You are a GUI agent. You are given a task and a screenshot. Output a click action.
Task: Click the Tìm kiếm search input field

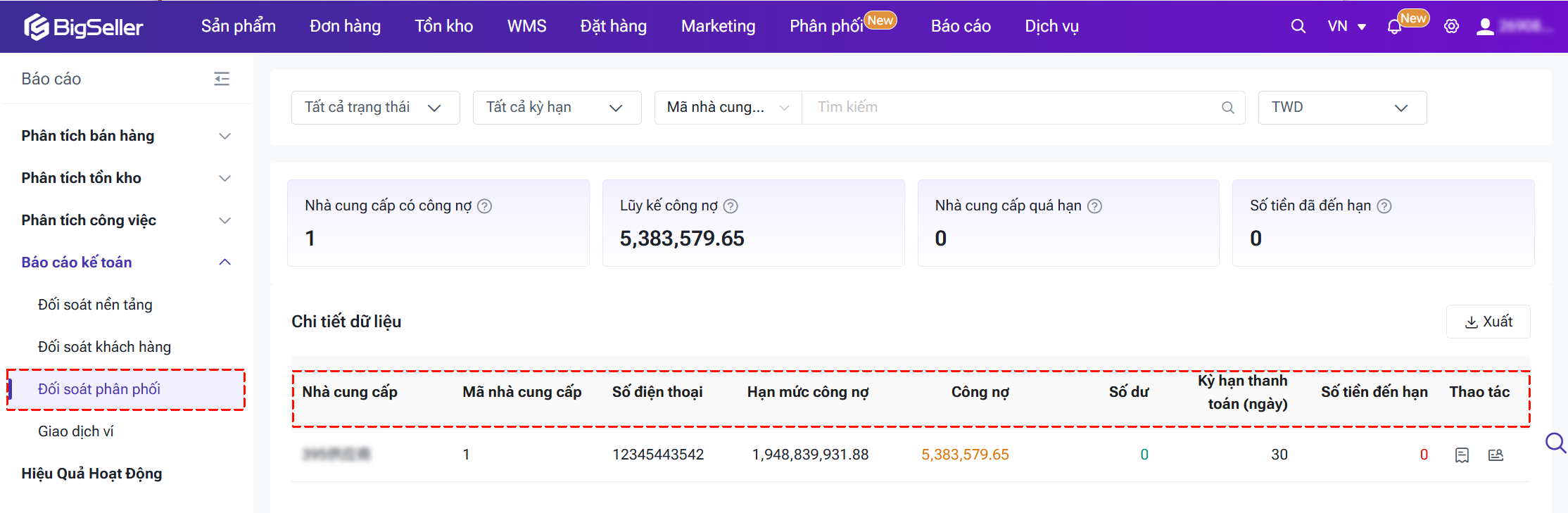tap(1013, 108)
